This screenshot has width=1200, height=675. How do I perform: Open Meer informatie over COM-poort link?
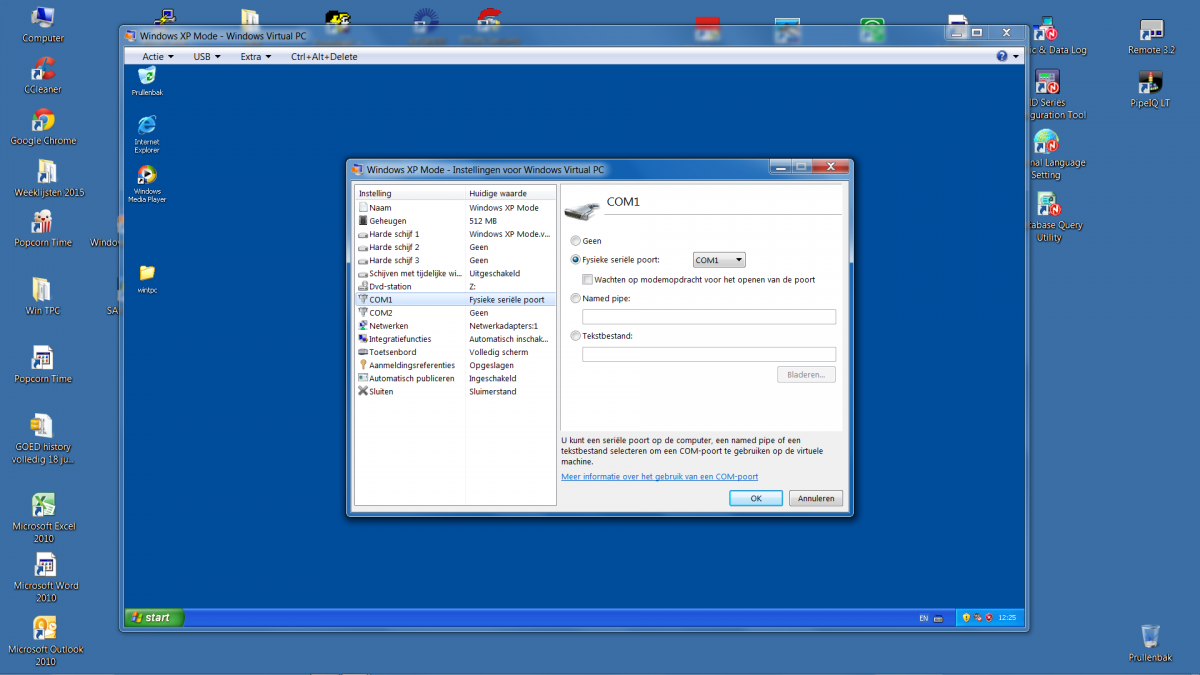(x=660, y=477)
